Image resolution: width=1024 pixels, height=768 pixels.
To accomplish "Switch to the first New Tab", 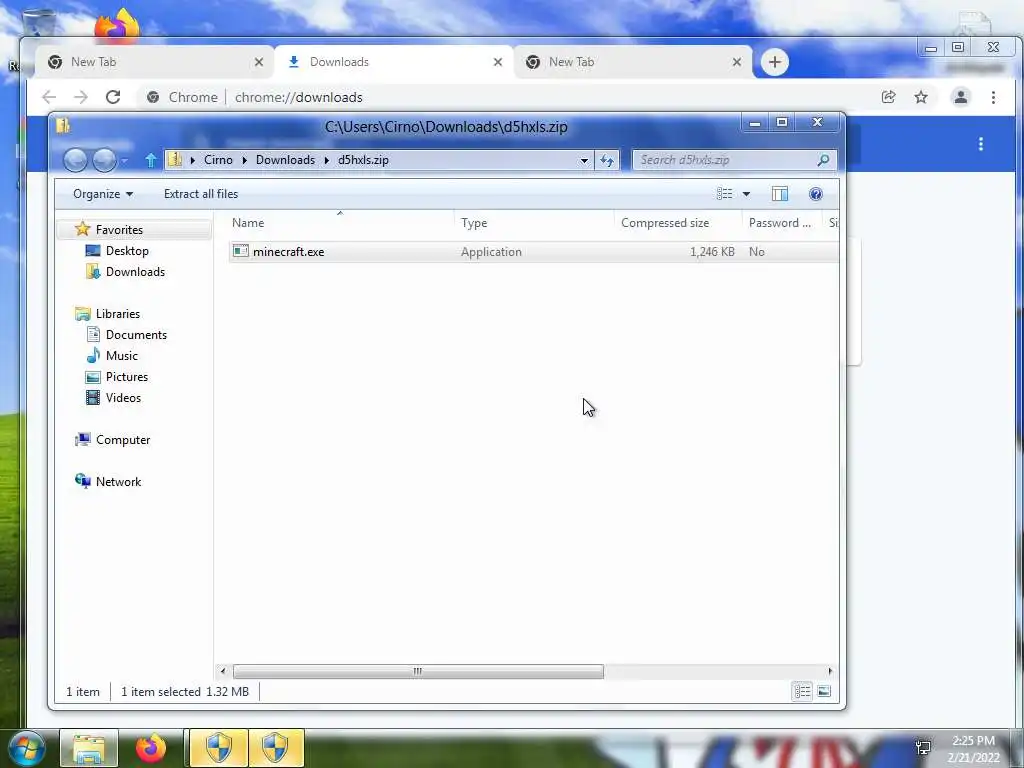I will pos(154,62).
